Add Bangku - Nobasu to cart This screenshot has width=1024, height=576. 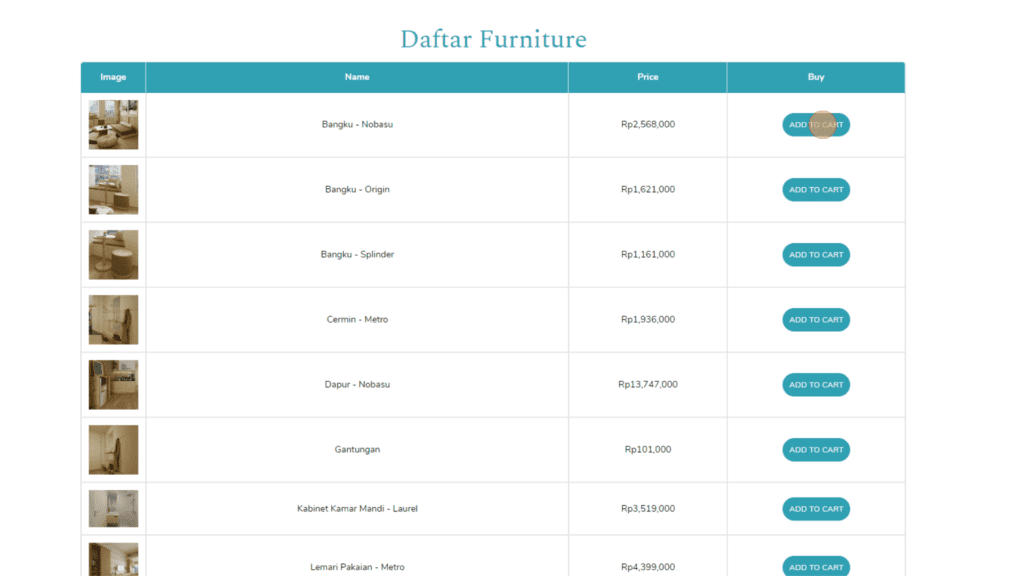point(815,125)
